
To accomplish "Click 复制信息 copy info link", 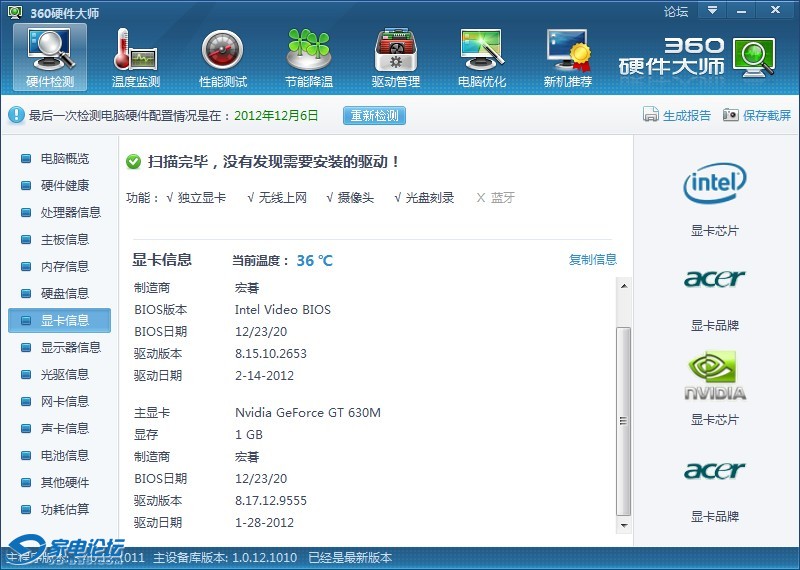I will click(x=593, y=260).
